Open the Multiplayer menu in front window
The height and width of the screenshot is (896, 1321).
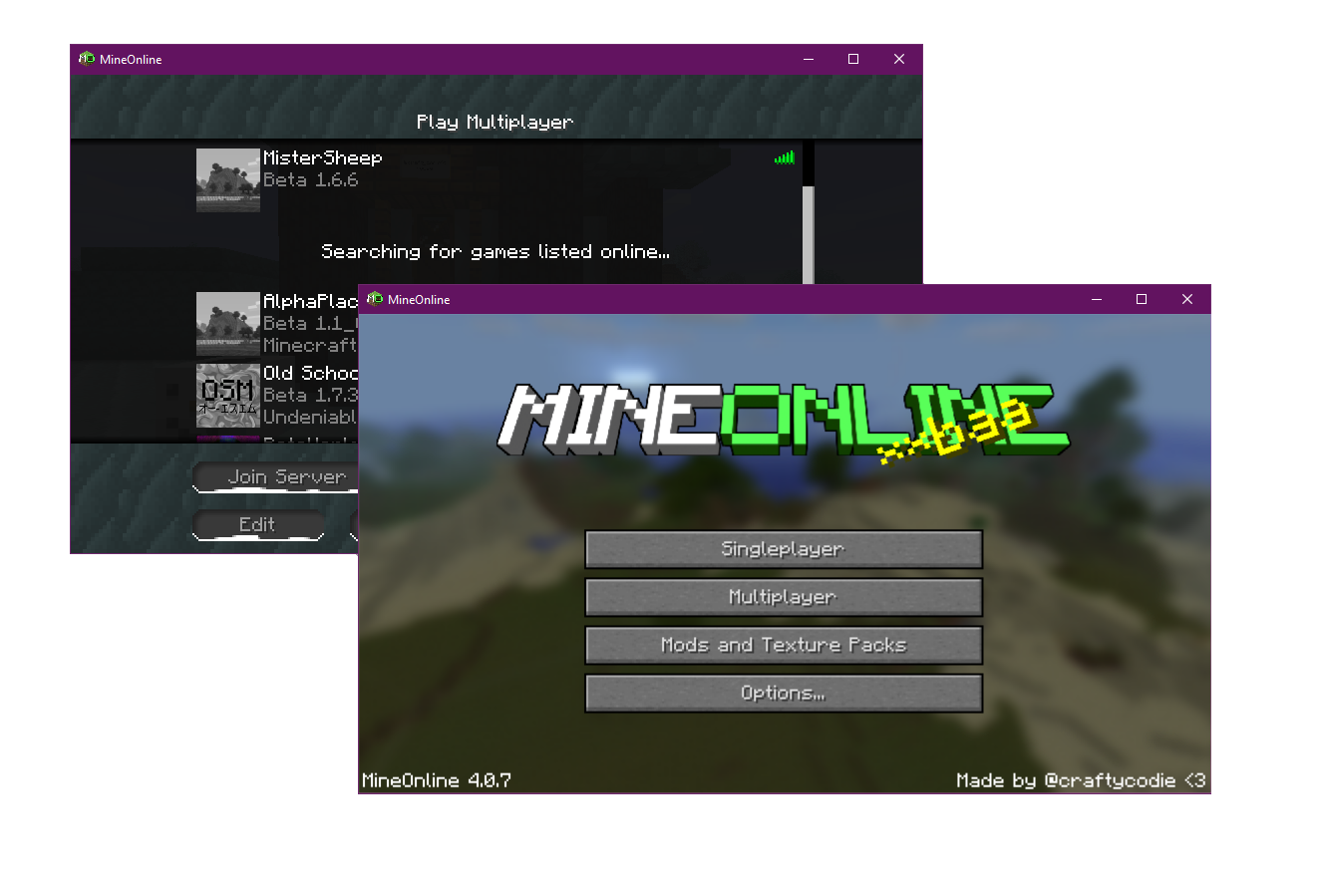click(x=784, y=597)
